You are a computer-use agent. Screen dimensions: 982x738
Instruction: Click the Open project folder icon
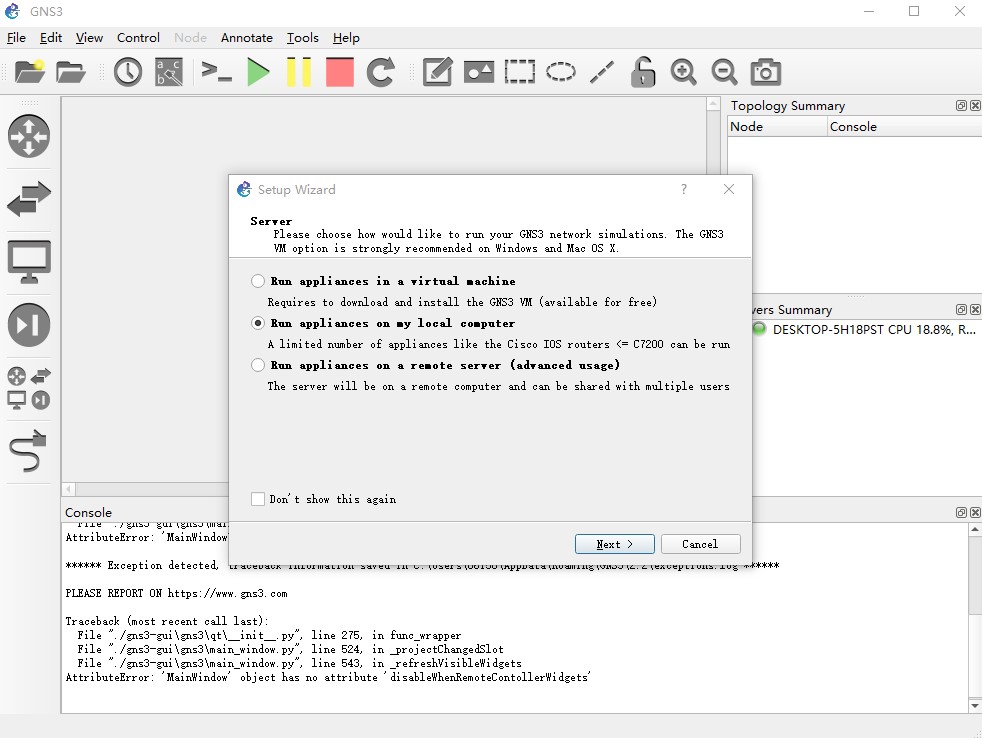(70, 72)
